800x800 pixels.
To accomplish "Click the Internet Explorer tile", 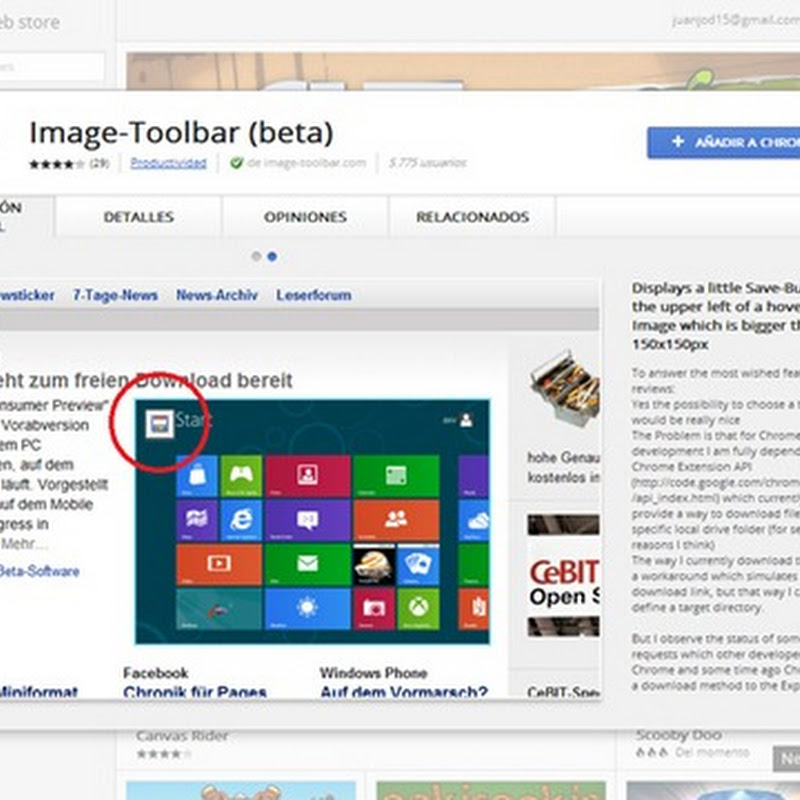I will (x=241, y=520).
